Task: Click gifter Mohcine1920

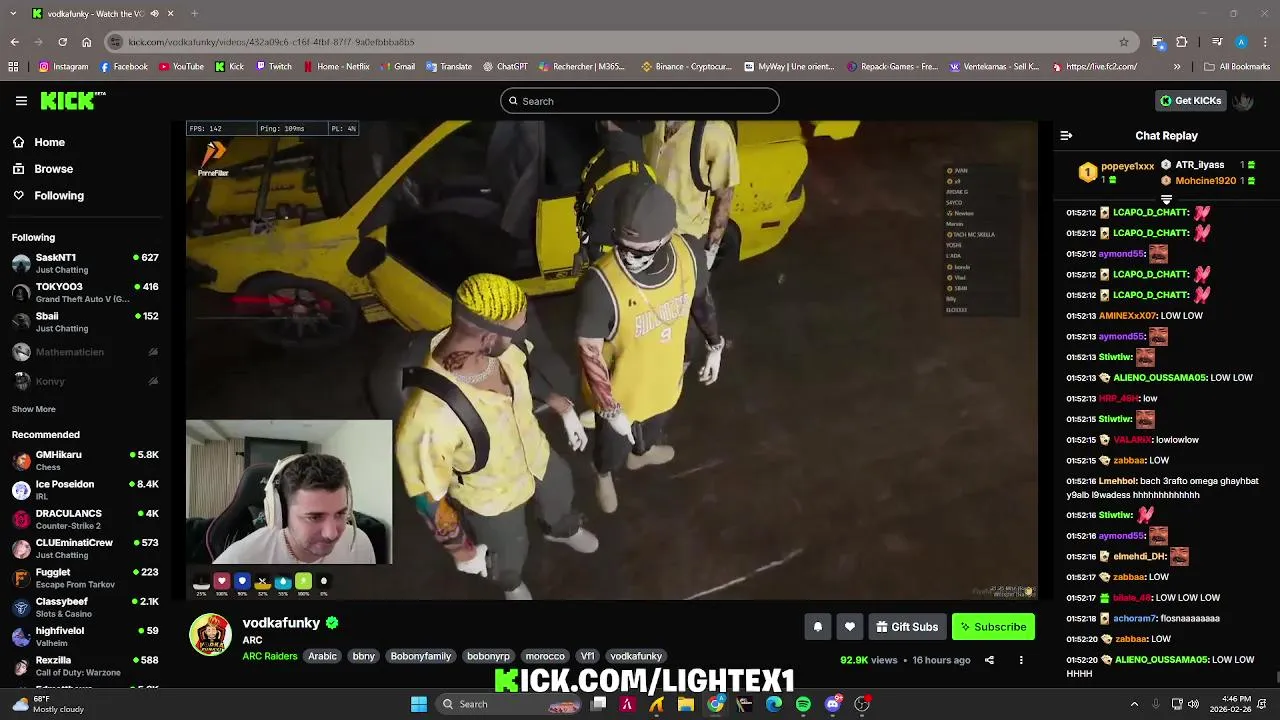Action: click(1205, 181)
